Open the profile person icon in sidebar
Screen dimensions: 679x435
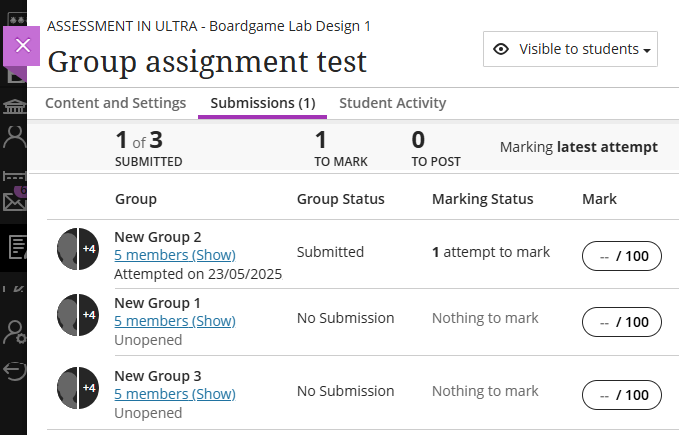tap(14, 138)
